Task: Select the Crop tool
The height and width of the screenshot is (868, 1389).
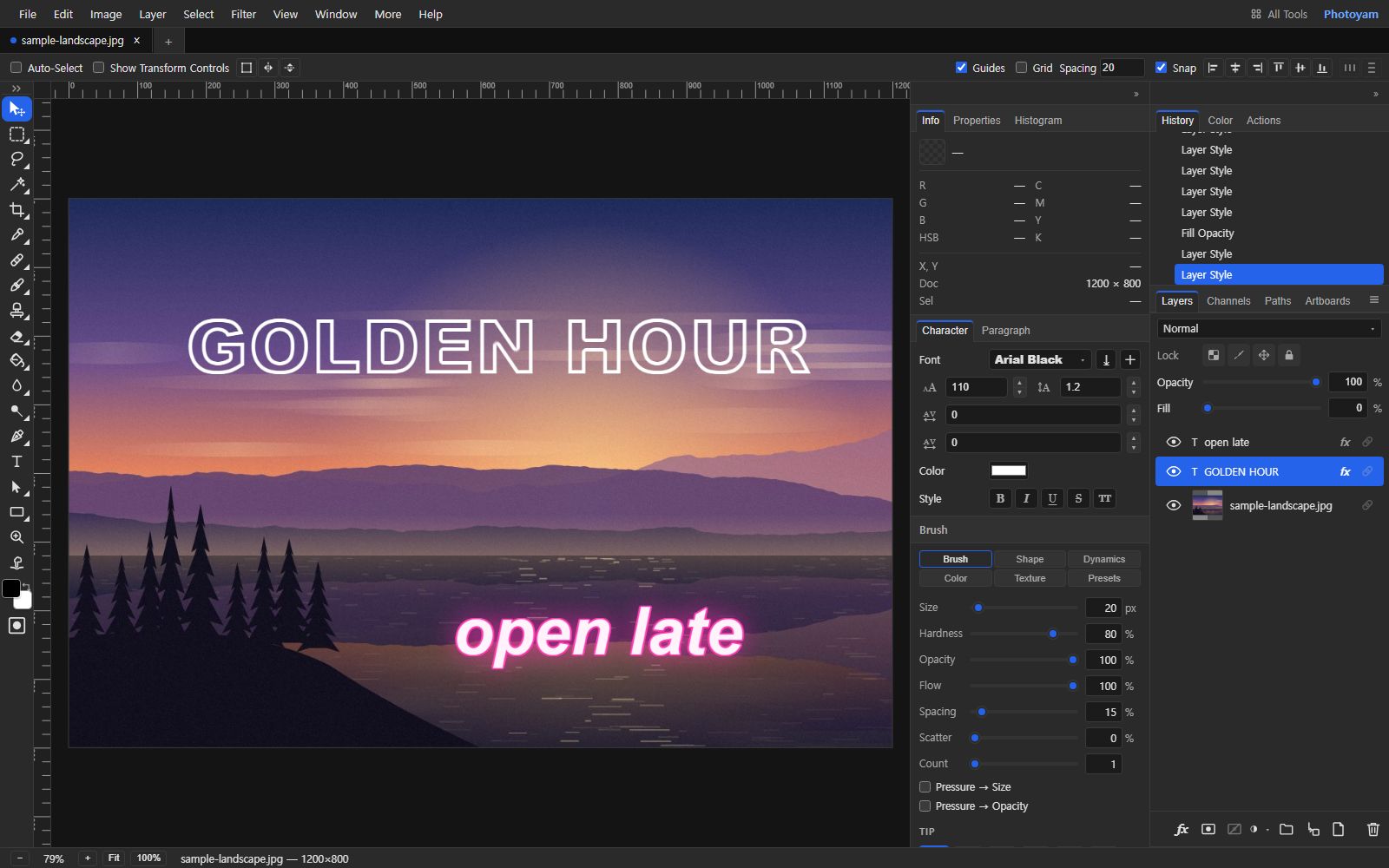Action: (x=16, y=209)
